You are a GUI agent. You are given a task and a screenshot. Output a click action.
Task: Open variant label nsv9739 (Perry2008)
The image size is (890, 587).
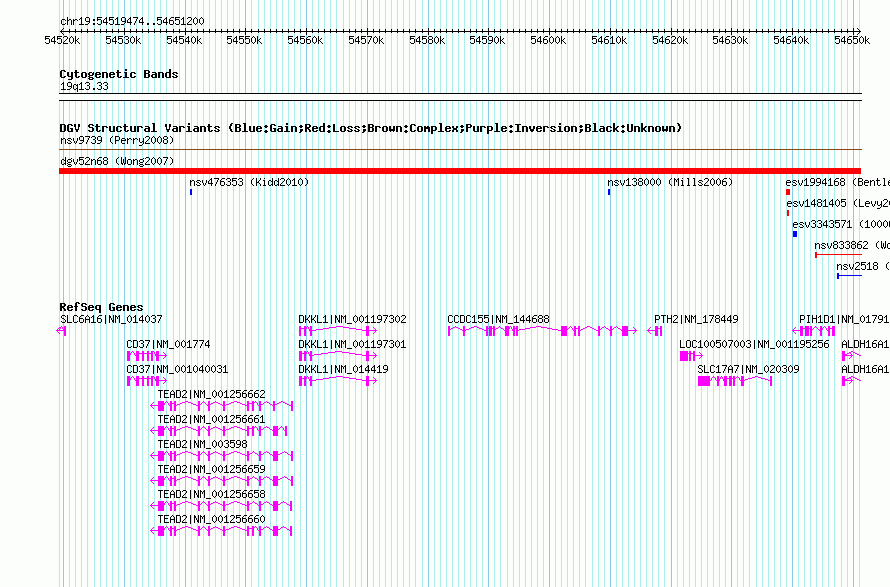pos(117,141)
